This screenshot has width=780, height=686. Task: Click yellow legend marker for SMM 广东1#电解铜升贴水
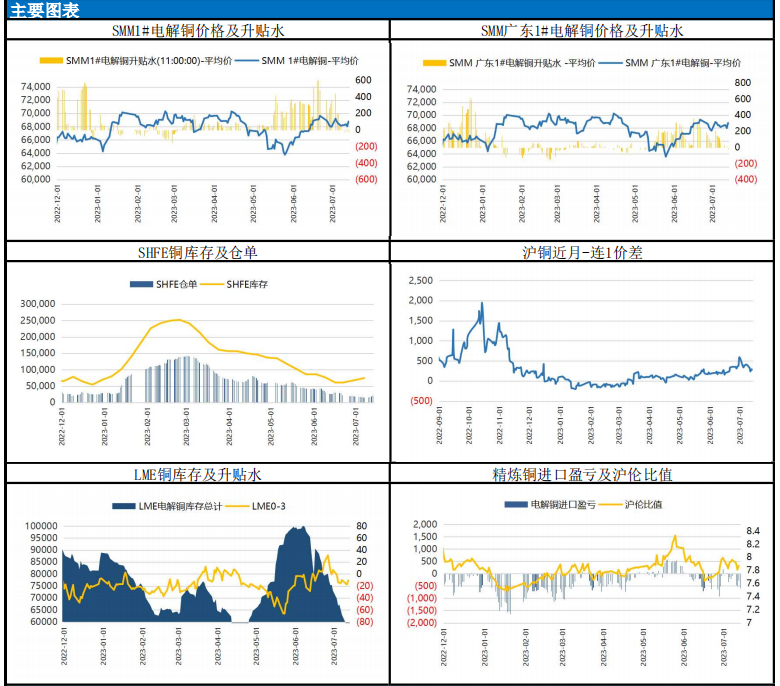(433, 63)
